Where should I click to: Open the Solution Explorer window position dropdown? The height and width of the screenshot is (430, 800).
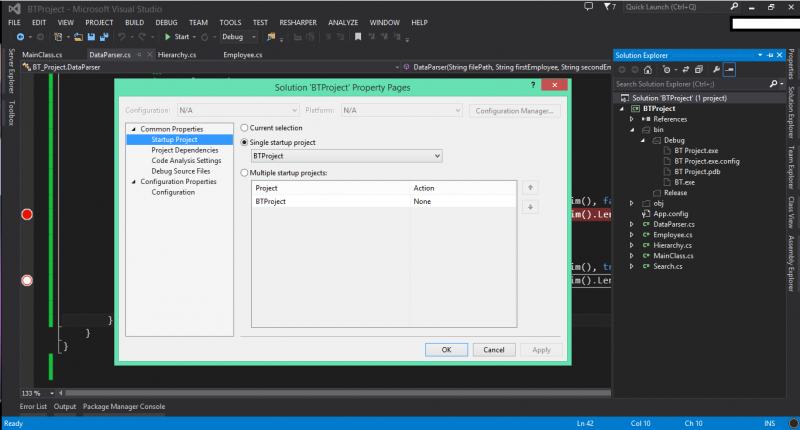click(760, 55)
